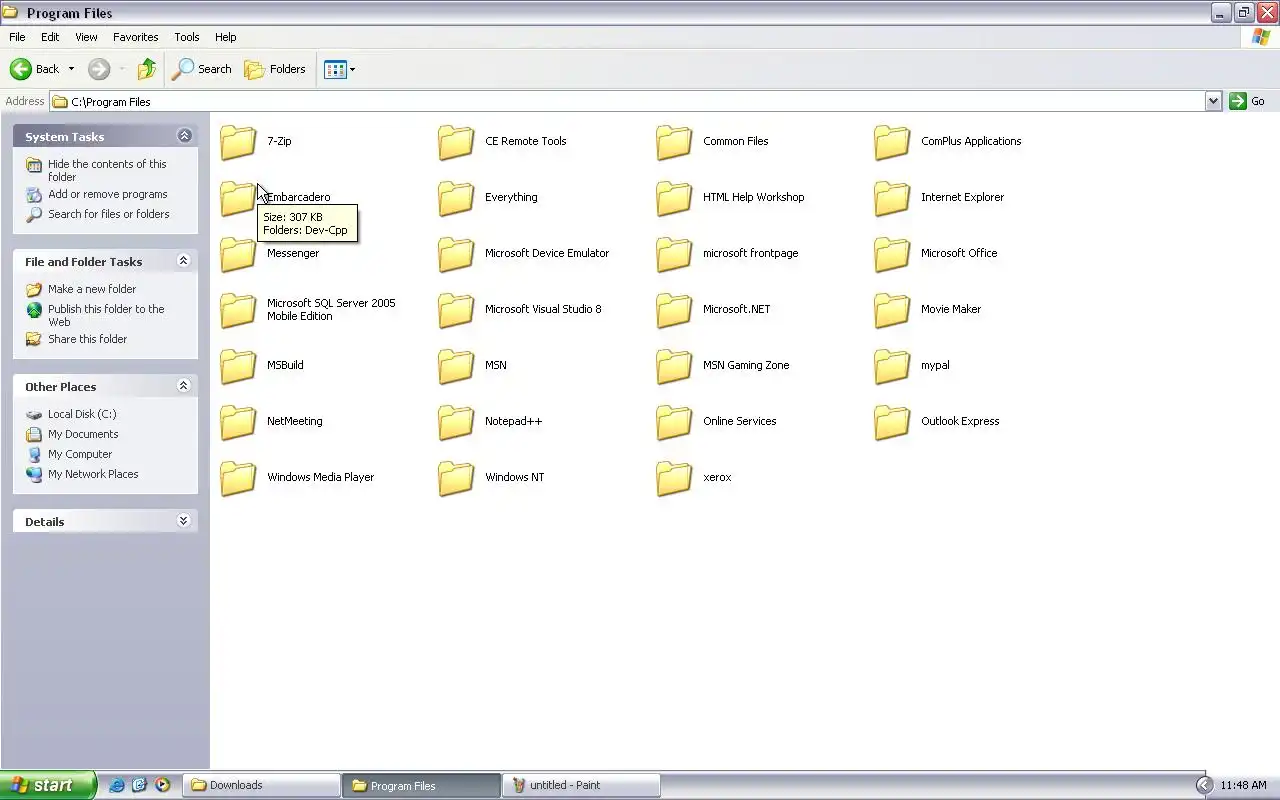Click the xerox folder name
1280x800 pixels.
717,477
